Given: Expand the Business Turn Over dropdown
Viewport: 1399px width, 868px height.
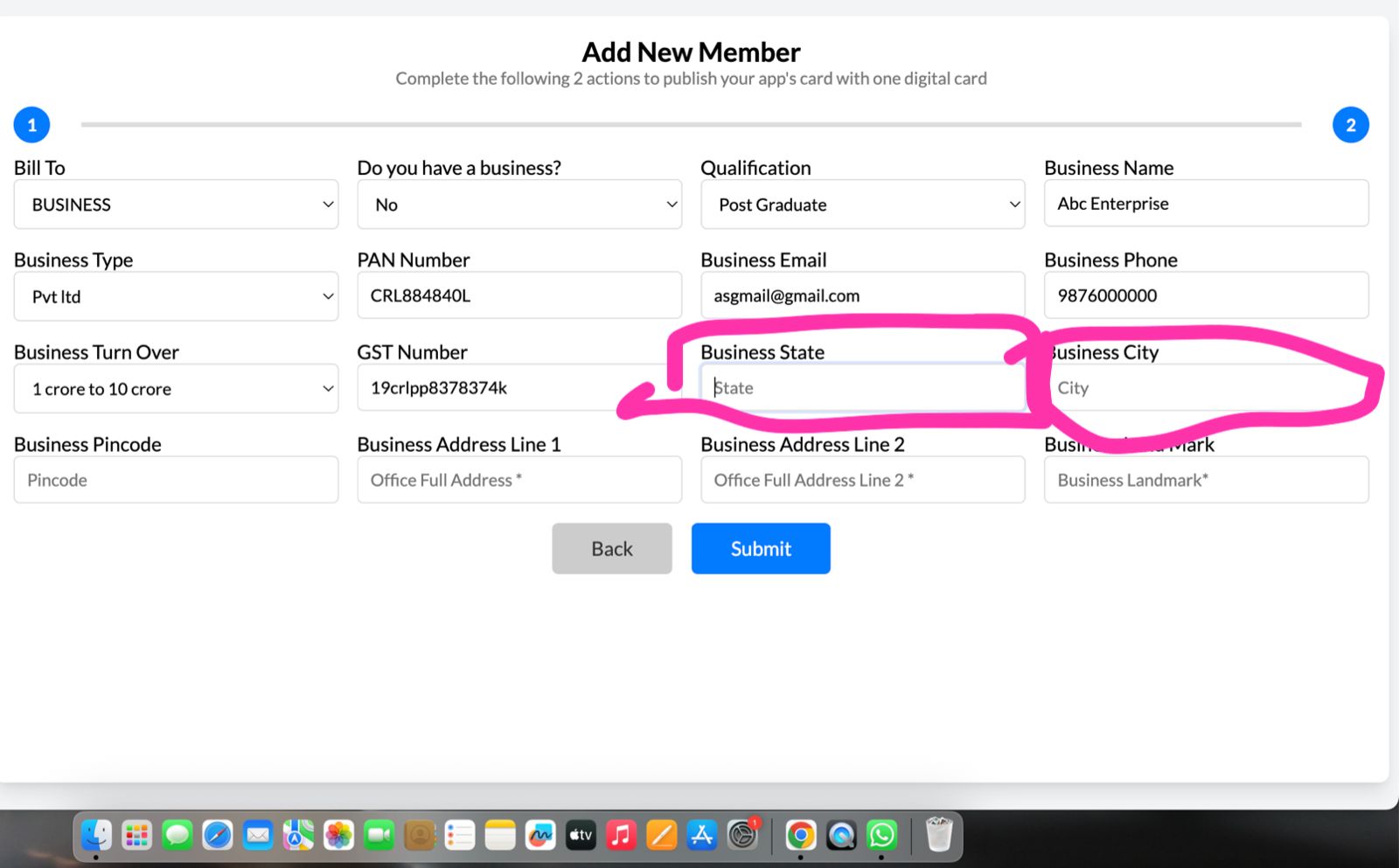Looking at the screenshot, I should pos(176,389).
